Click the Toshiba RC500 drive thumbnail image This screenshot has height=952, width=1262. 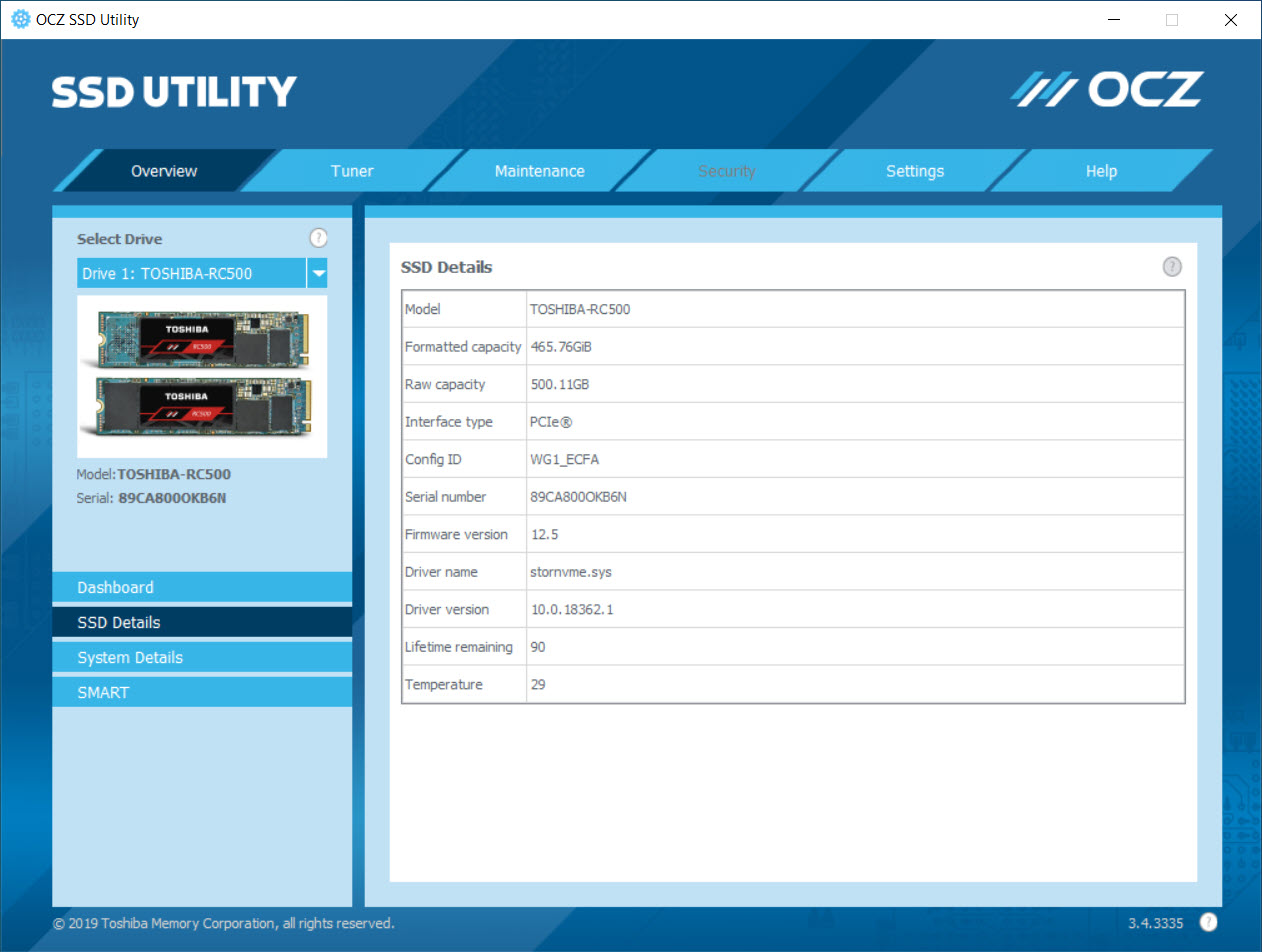(x=202, y=376)
